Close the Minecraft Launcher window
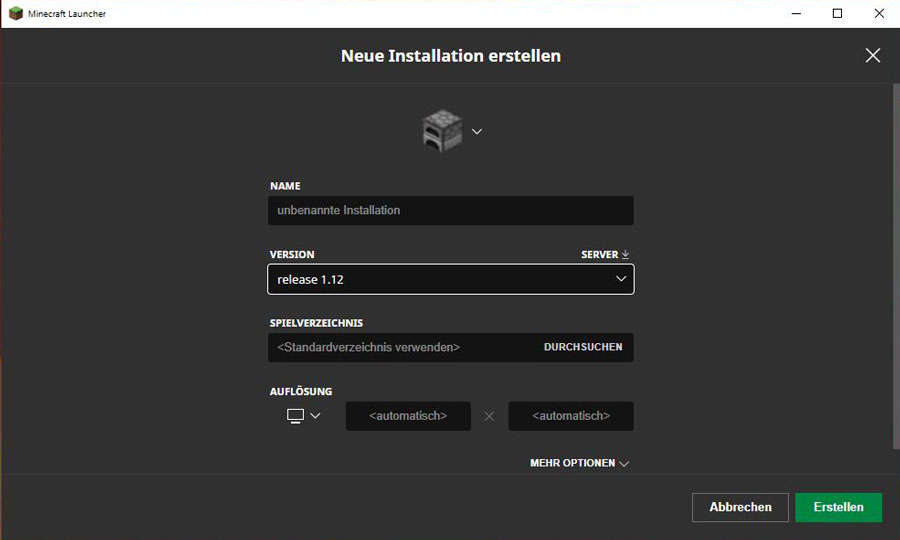This screenshot has width=900, height=540. (x=879, y=13)
